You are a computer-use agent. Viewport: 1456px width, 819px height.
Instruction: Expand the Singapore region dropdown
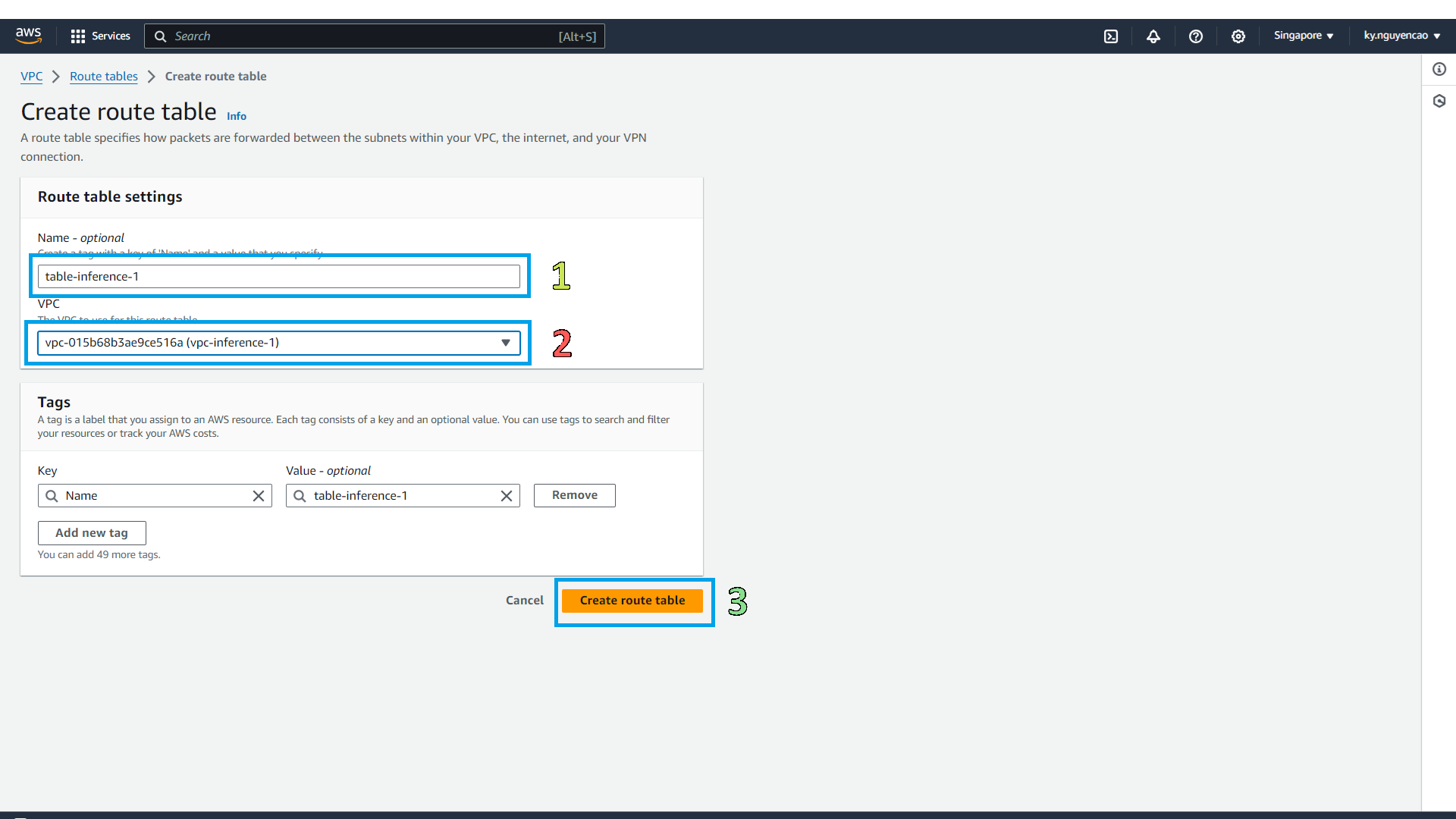1304,36
